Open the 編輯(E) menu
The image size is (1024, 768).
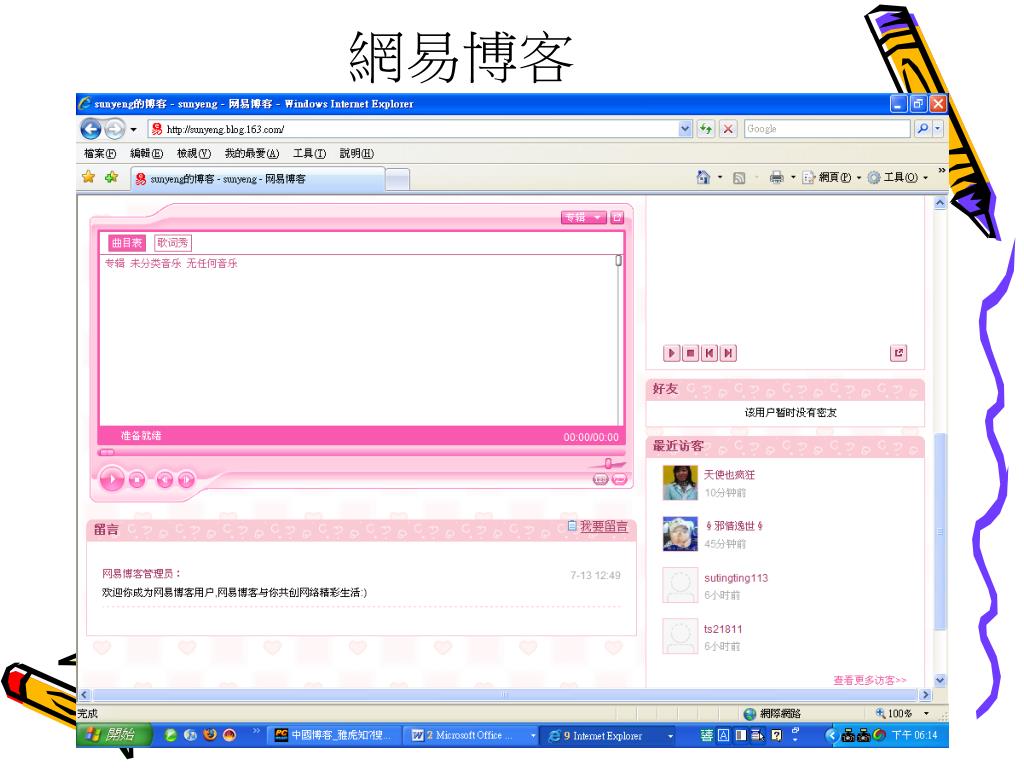pos(146,153)
